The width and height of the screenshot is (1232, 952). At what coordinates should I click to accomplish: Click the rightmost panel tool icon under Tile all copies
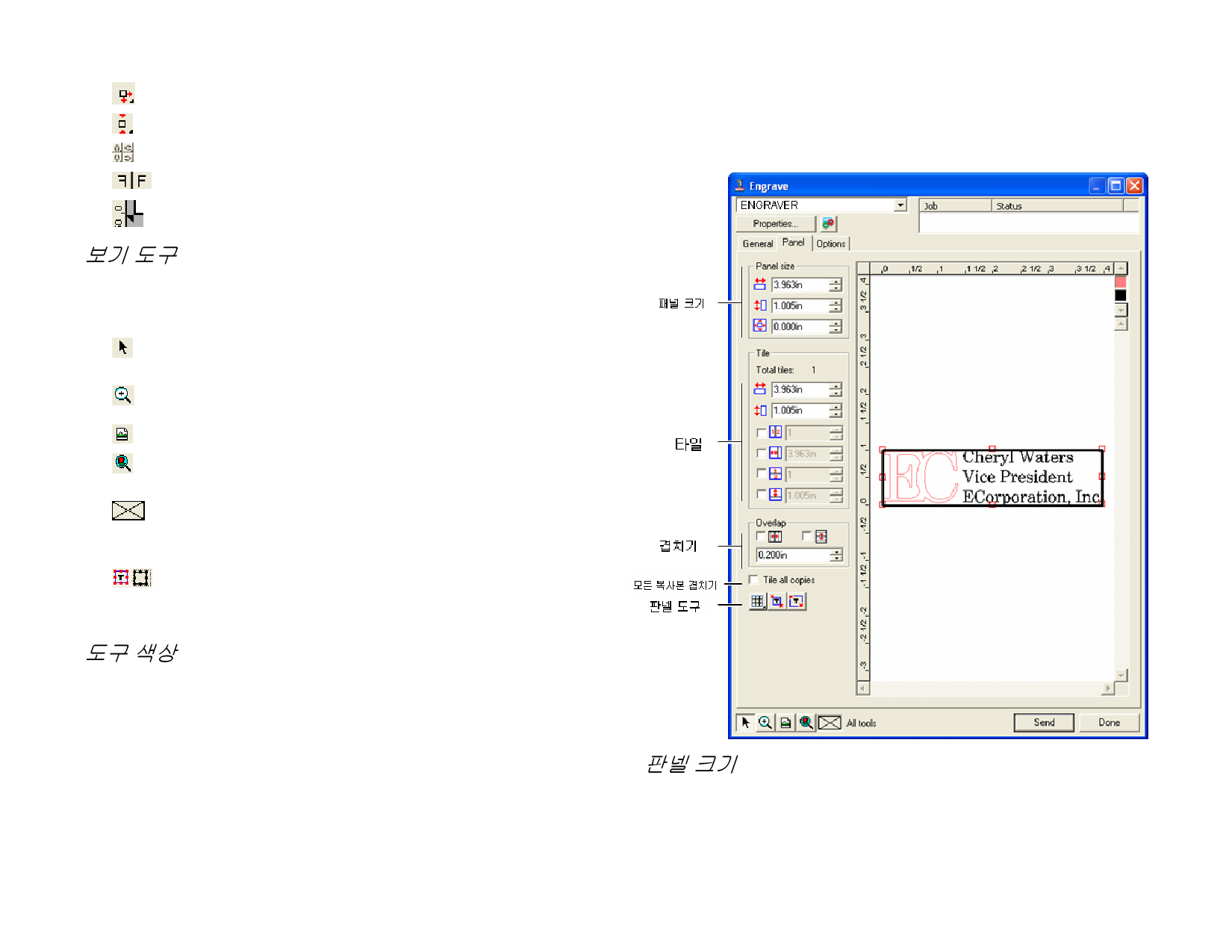[797, 602]
